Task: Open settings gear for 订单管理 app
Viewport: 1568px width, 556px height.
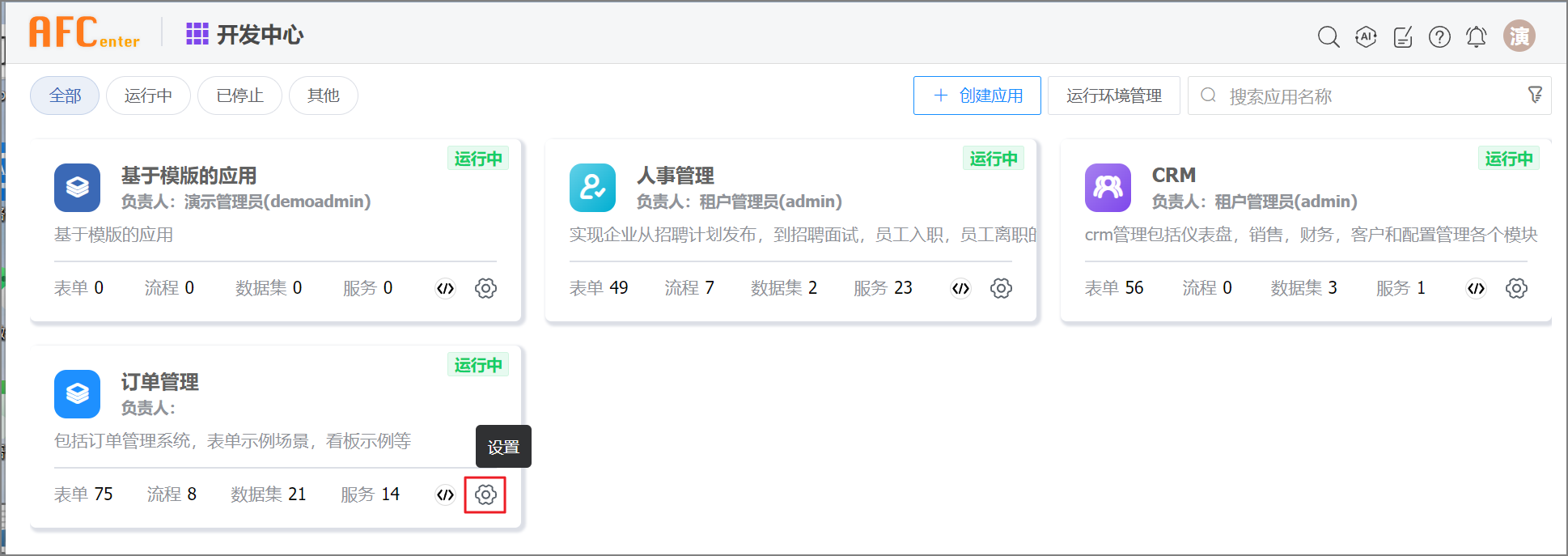Action: pyautogui.click(x=485, y=494)
